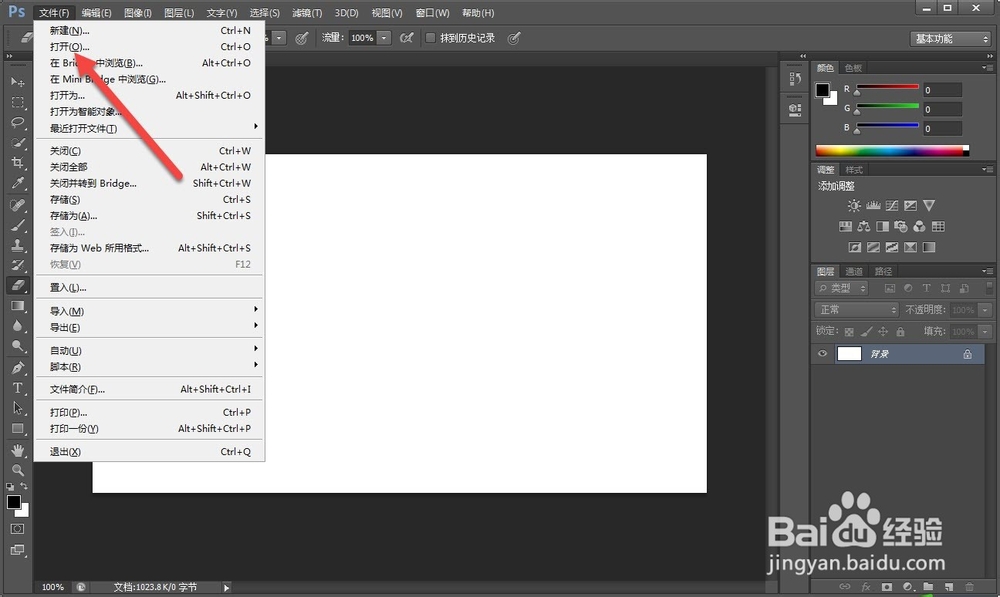The height and width of the screenshot is (597, 1000).
Task: Open the History panel icon
Action: click(x=795, y=78)
